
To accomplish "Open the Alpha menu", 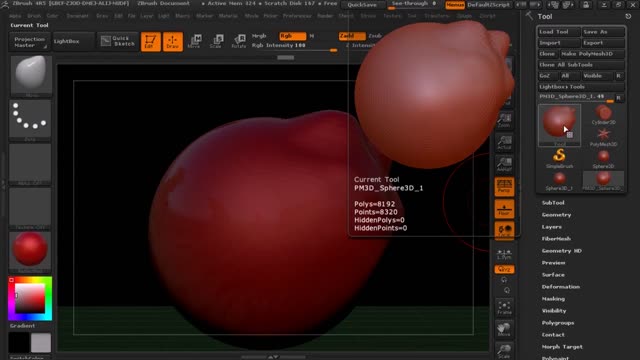I will coord(15,16).
